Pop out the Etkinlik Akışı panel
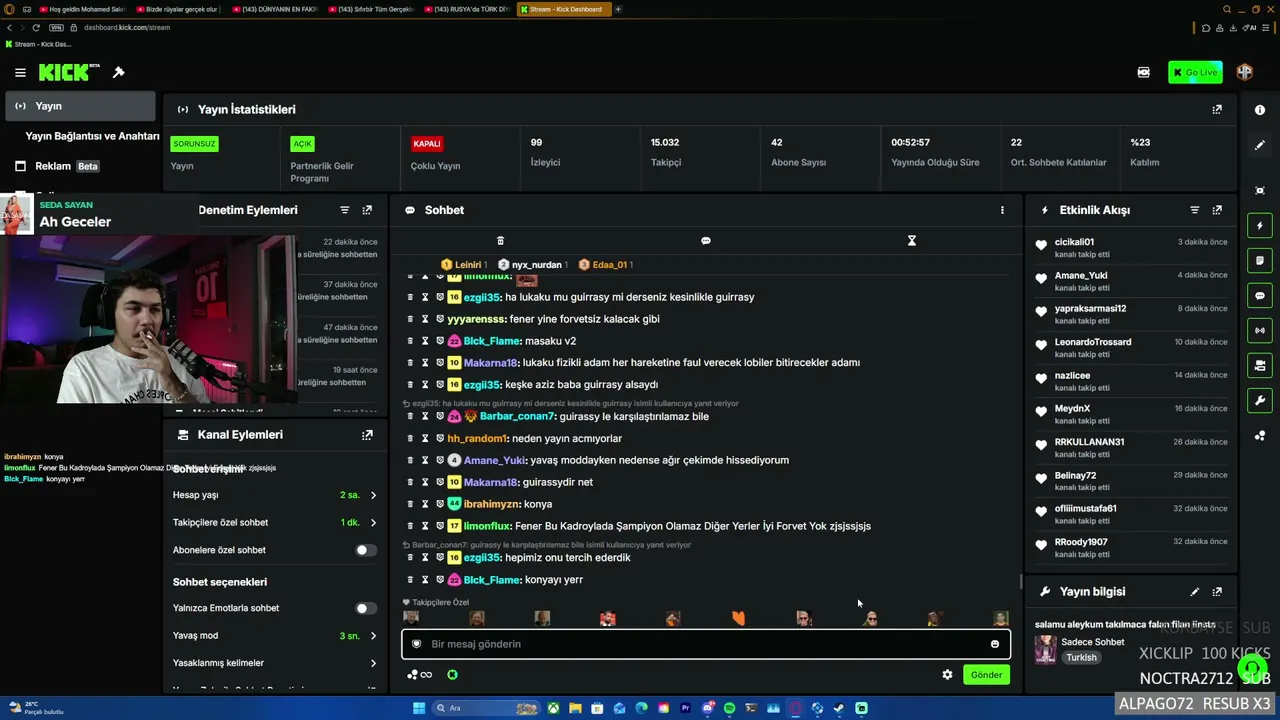The image size is (1280, 720). (x=1217, y=210)
